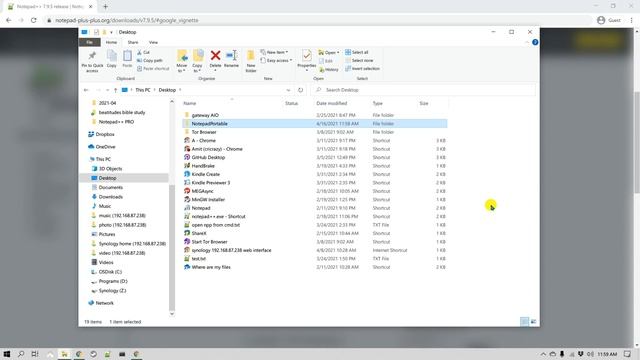Expand address bar history dropdown
The height and width of the screenshot is (360, 640).
(x=288, y=90)
